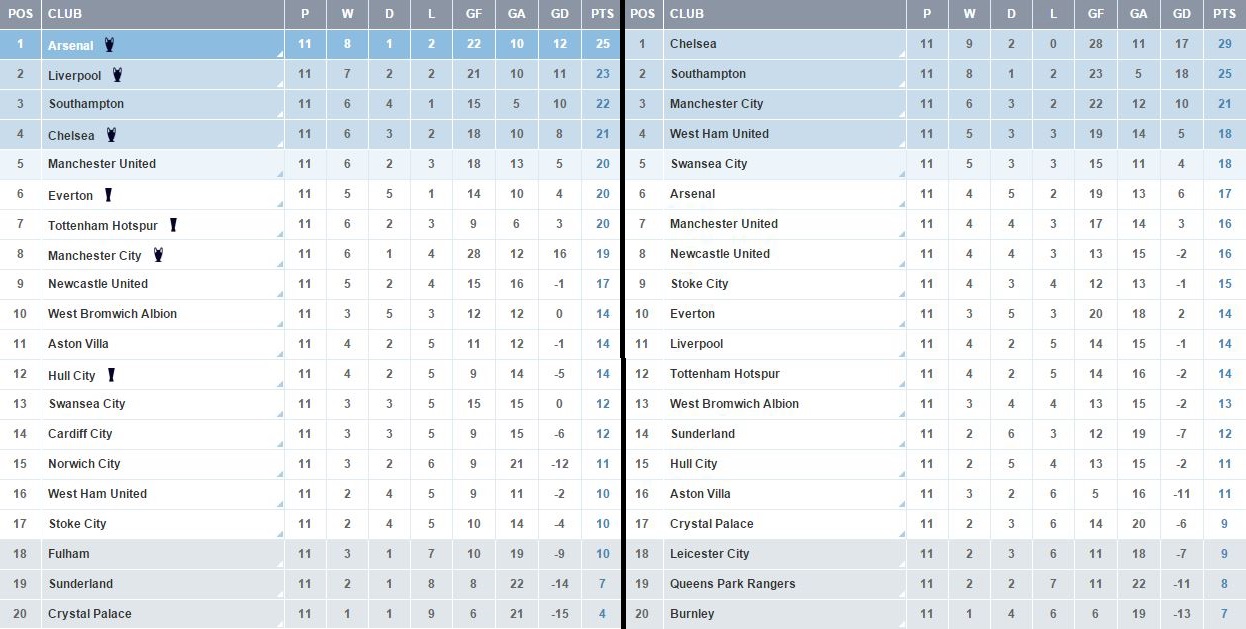
Task: Click the trophy icon next to Liverpool
Action: 117,75
